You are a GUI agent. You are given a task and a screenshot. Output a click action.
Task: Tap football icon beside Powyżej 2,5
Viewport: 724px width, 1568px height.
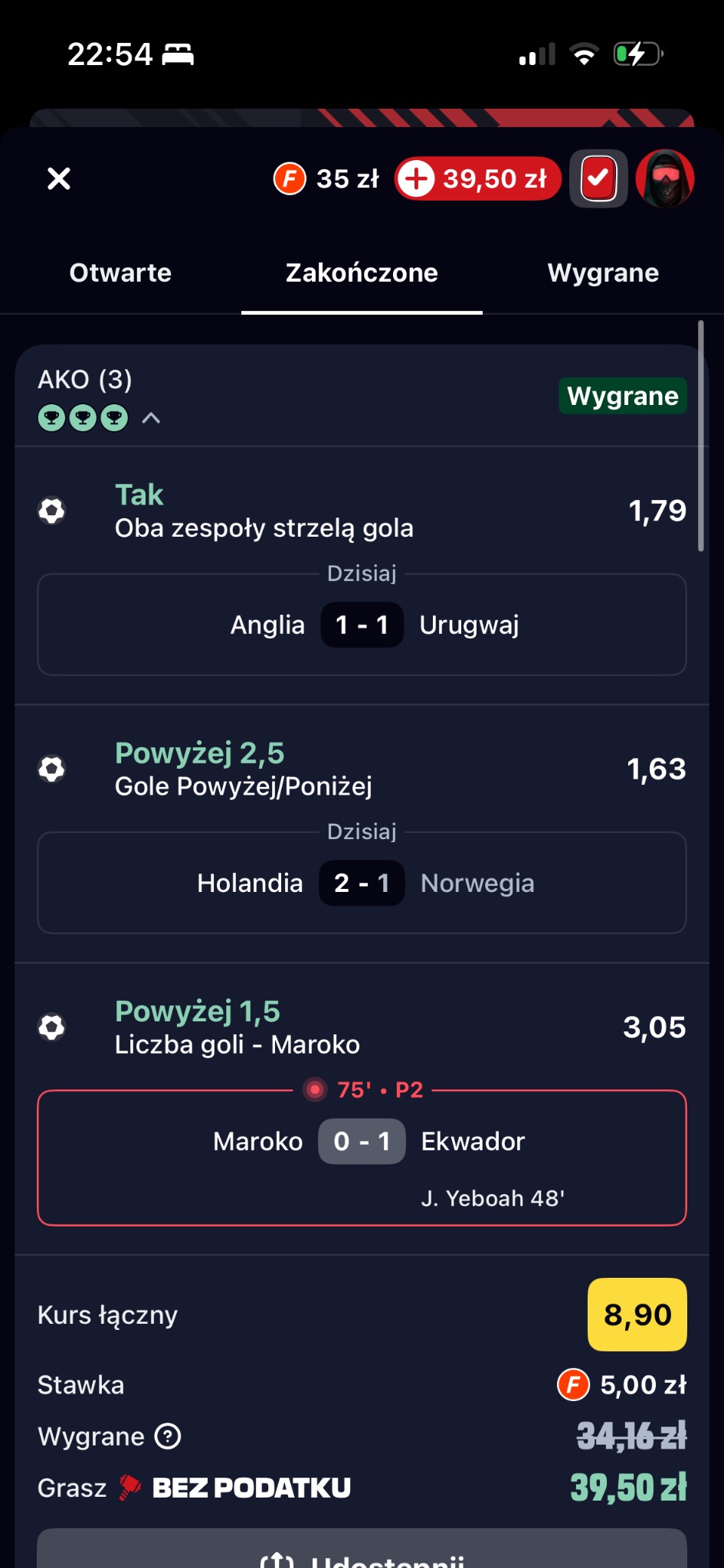tap(52, 769)
